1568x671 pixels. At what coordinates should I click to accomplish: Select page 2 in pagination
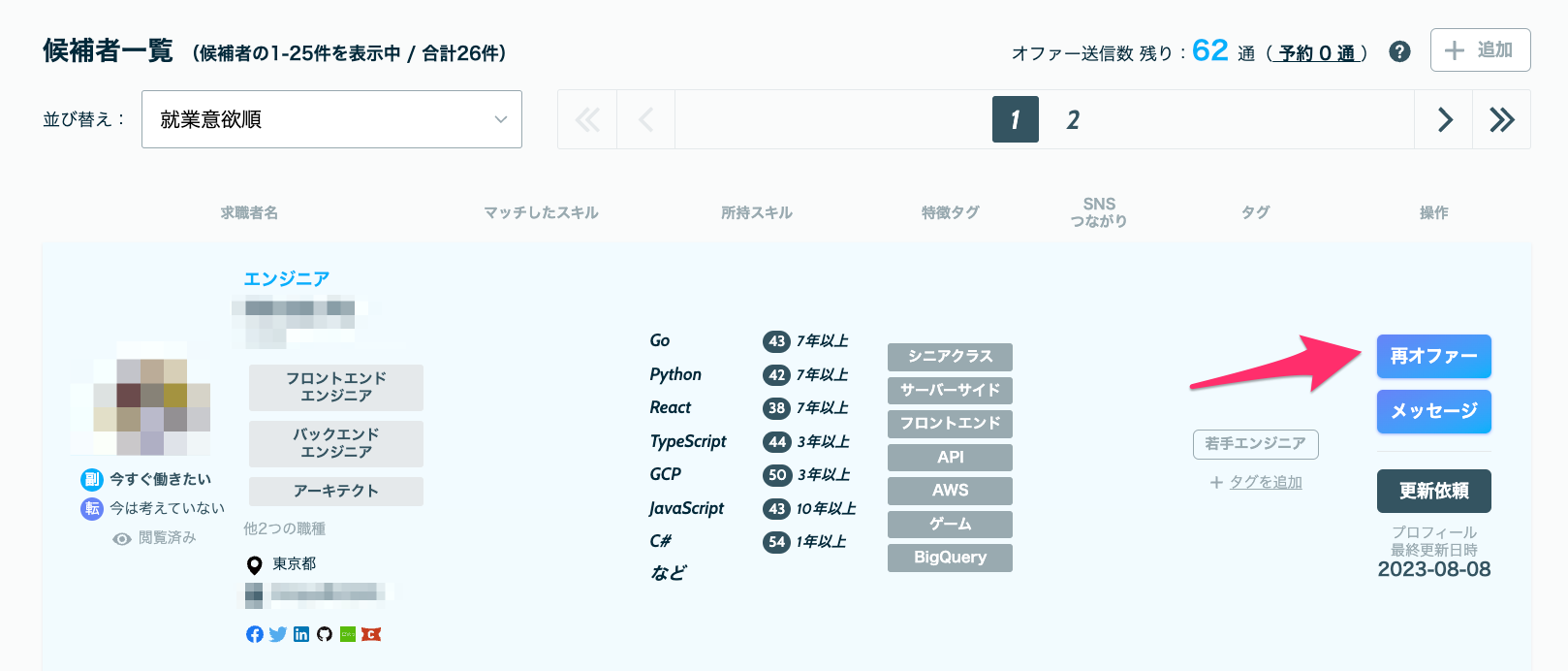[1073, 119]
